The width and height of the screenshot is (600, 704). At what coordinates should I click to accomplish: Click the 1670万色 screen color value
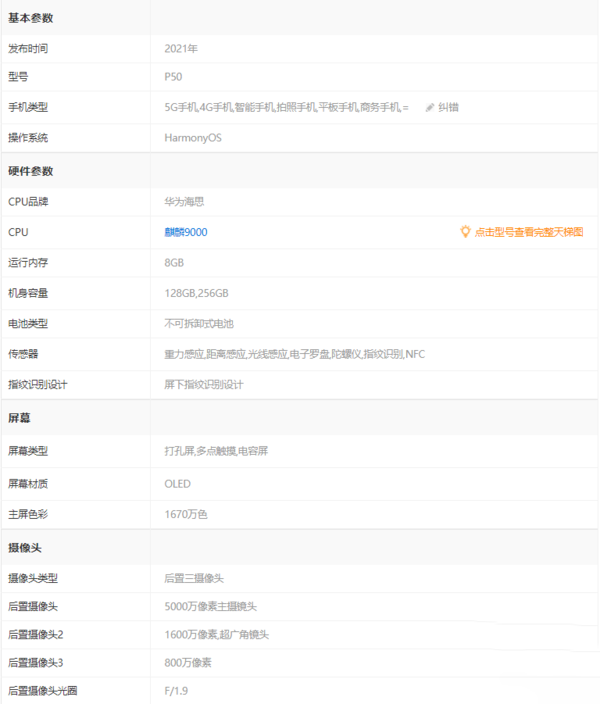[186, 514]
